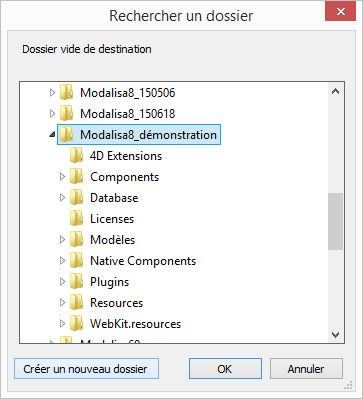Expand the Resources folder node
Screen dimensions: 363x399
tap(62, 303)
